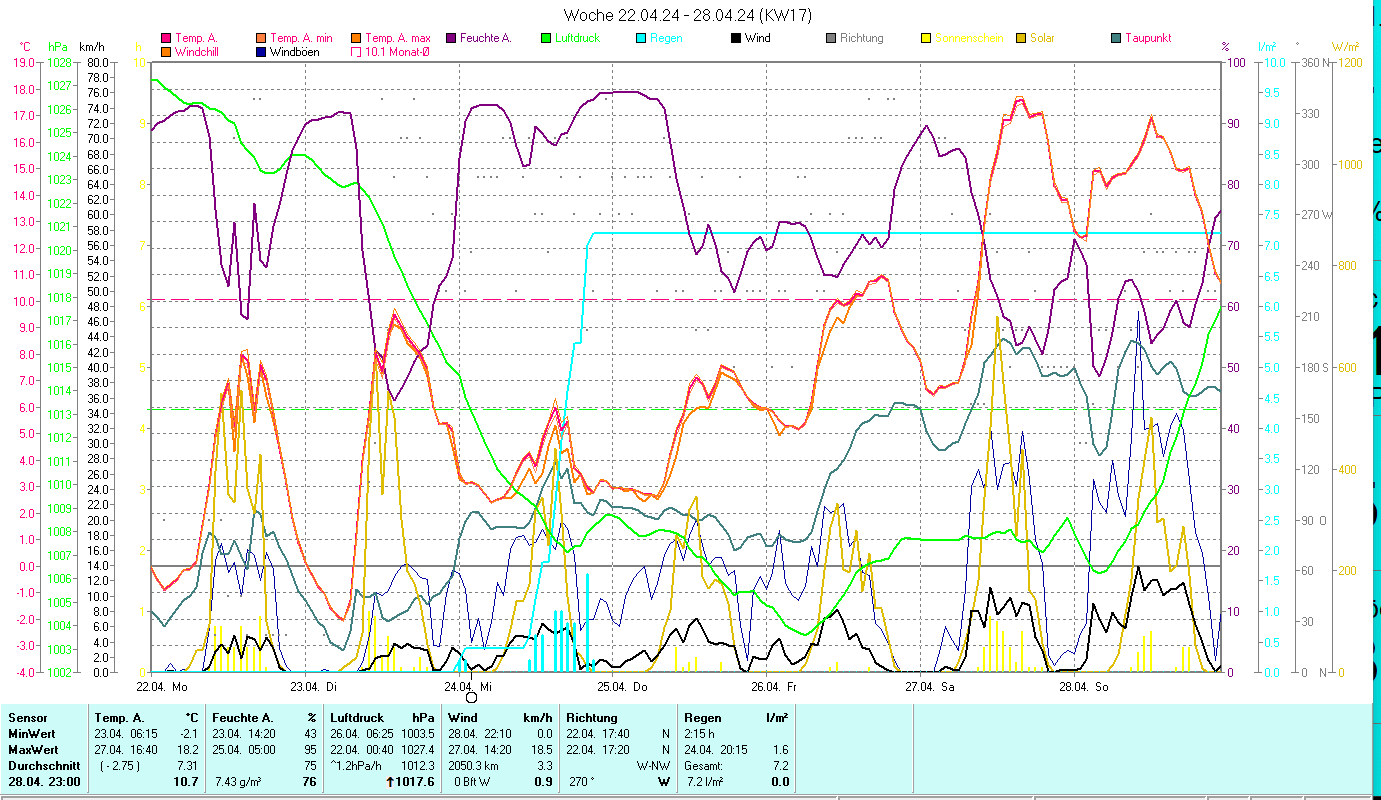This screenshot has height=800, width=1381.
Task: Select the direction time '22.04. 17:40'
Action: tap(598, 734)
